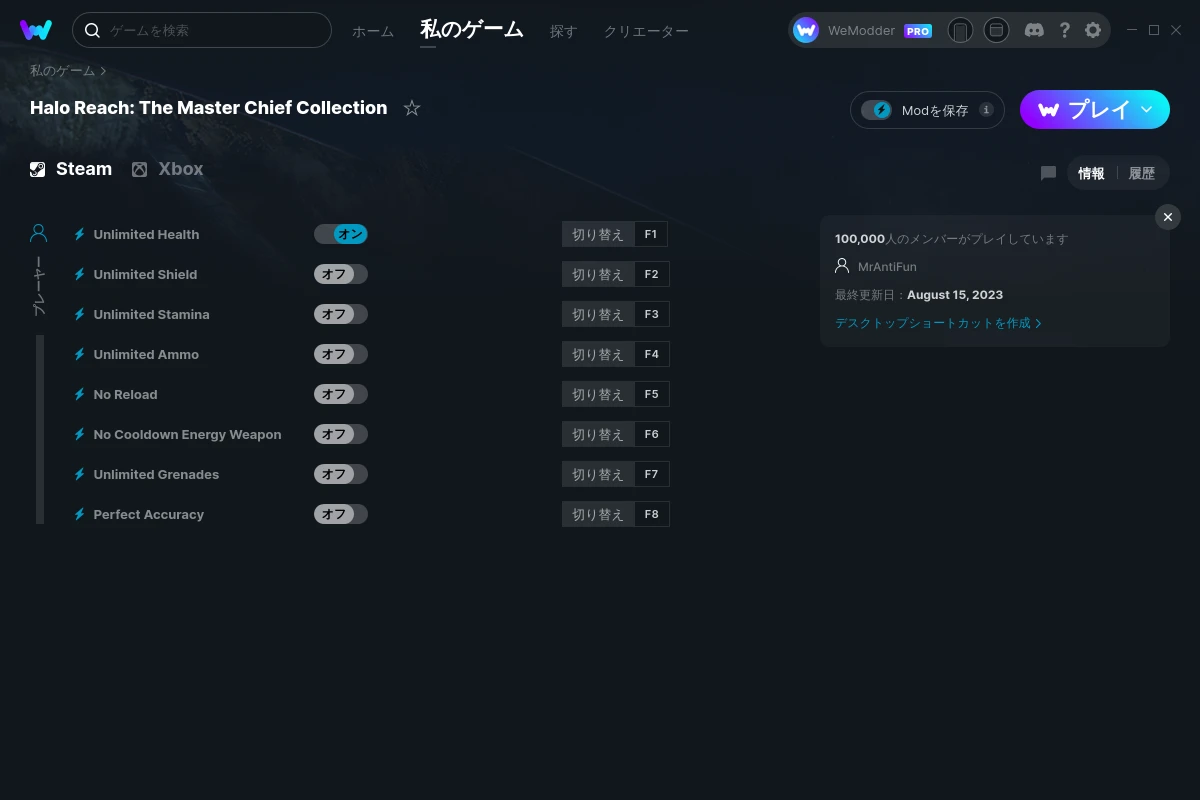This screenshot has width=1200, height=800.
Task: Create desktop shortcut link デスクトップショートカットを作成
Action: tap(938, 323)
